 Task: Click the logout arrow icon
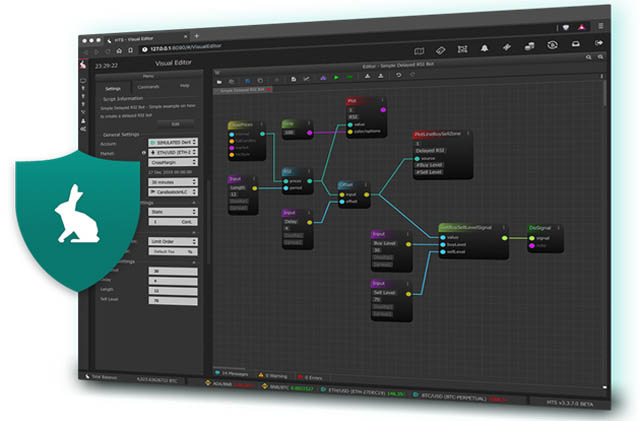coord(599,42)
